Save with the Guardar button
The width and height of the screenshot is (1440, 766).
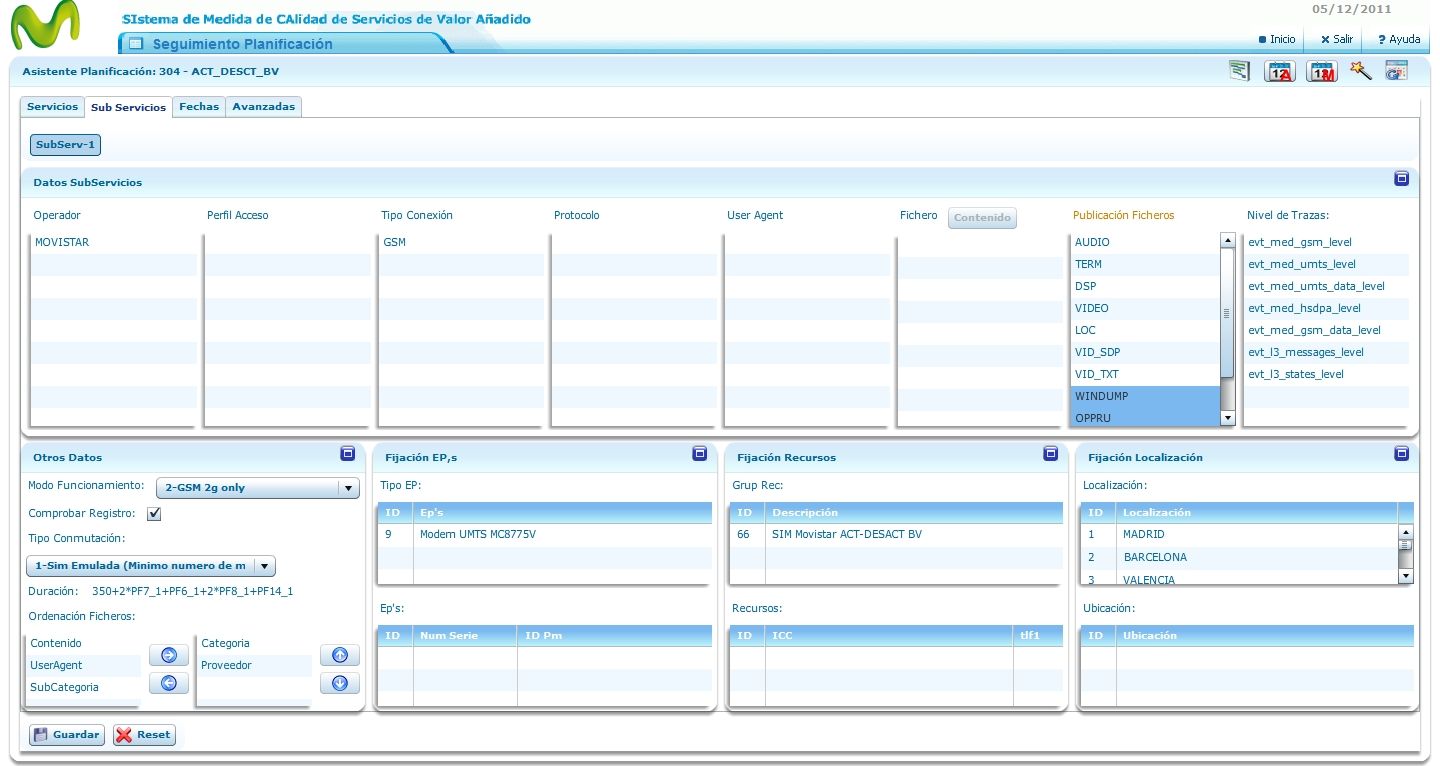(66, 735)
